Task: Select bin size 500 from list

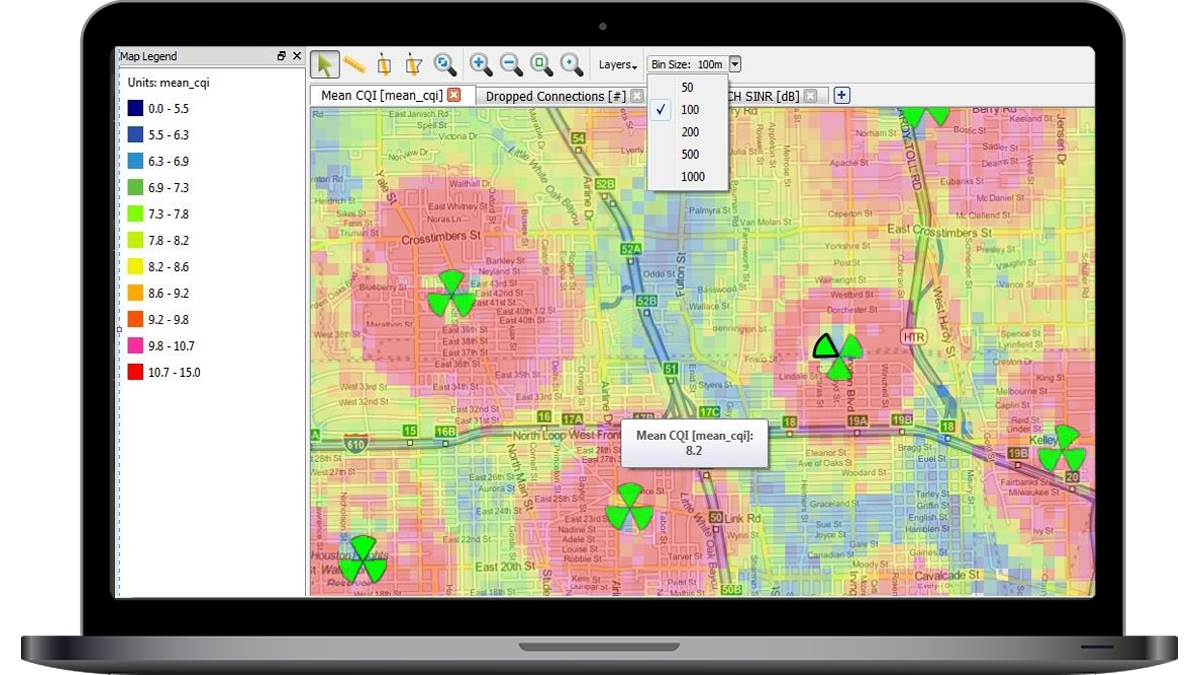Action: [690, 154]
